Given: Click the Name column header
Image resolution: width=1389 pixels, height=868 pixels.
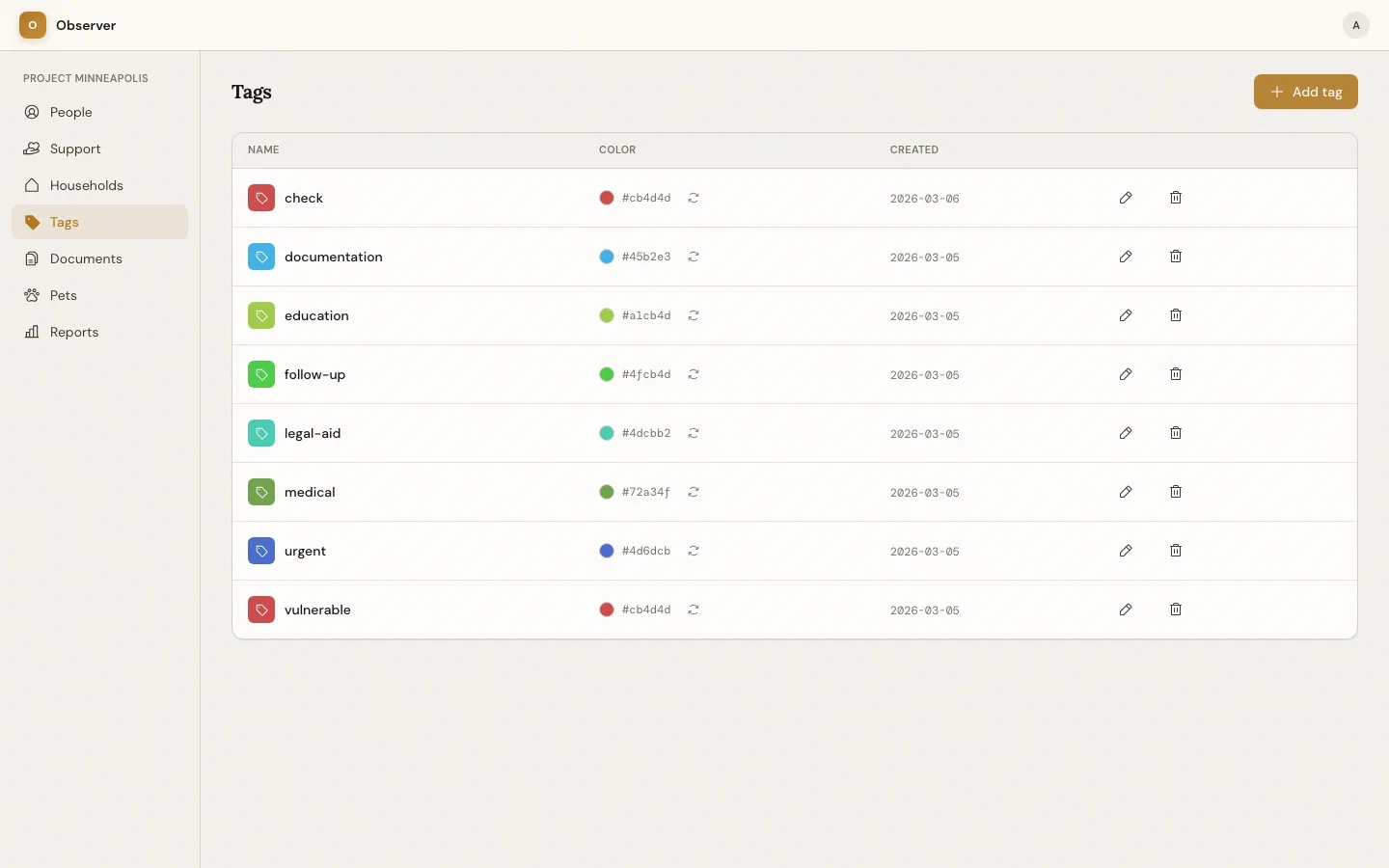Looking at the screenshot, I should 263,149.
